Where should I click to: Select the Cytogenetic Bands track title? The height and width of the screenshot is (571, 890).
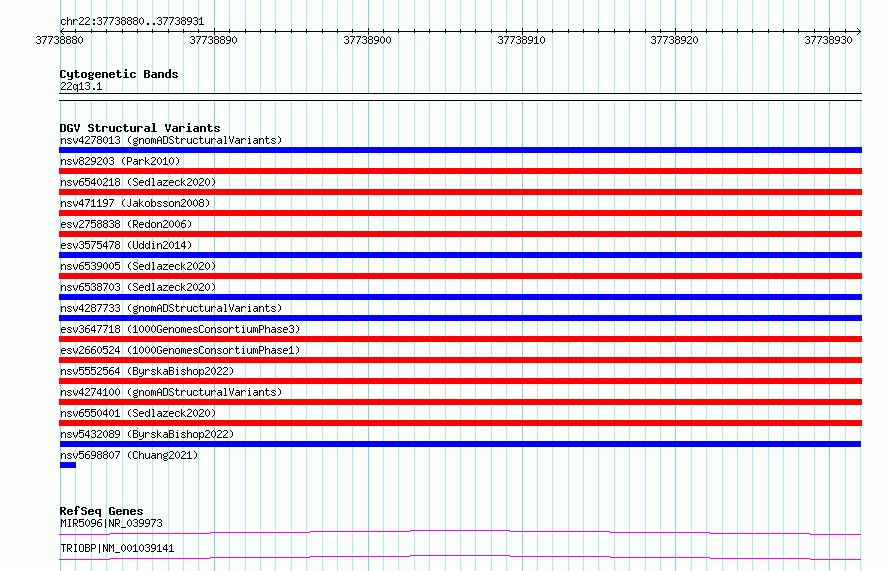119,74
